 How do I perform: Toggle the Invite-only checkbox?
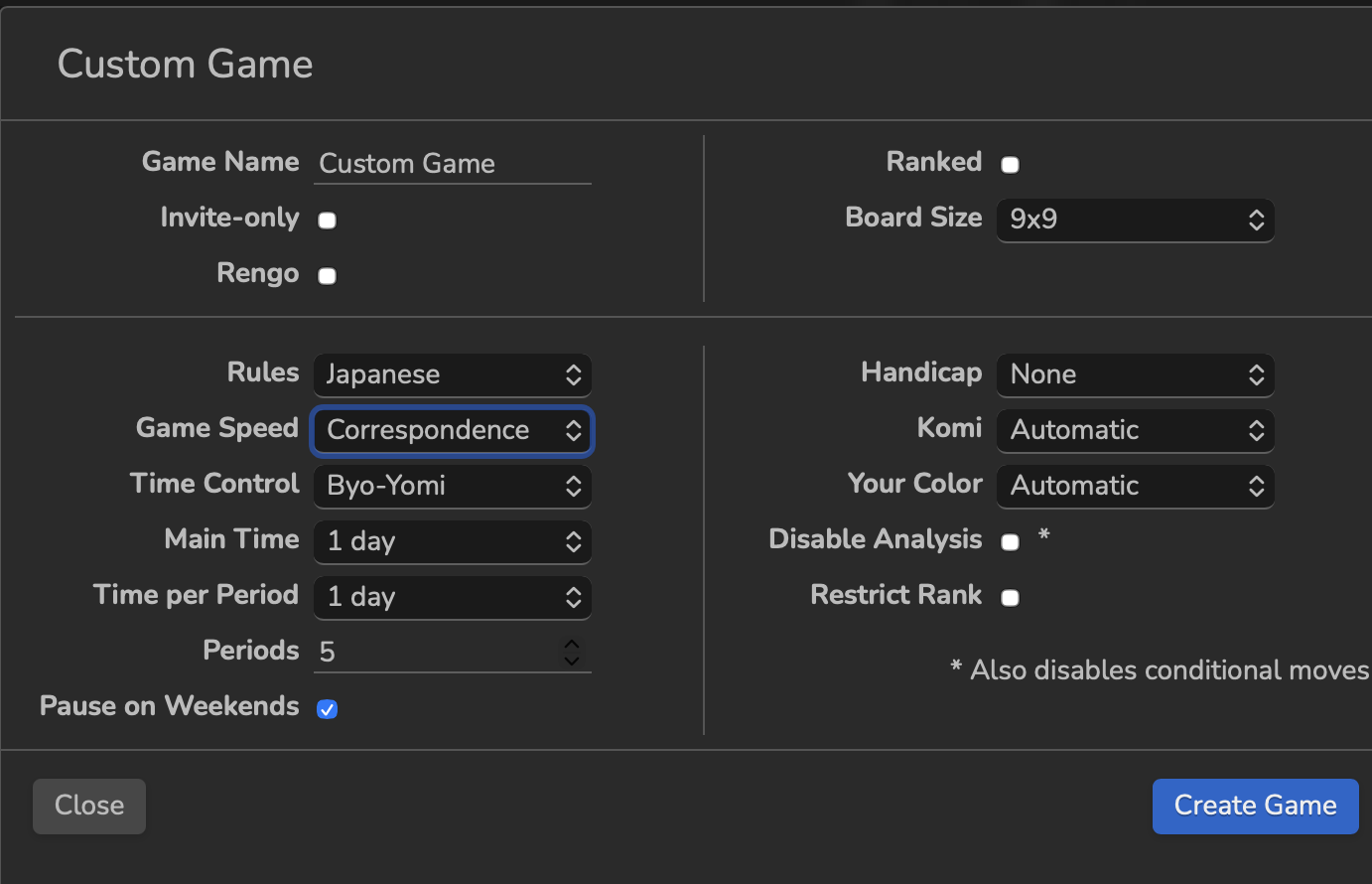pyautogui.click(x=327, y=221)
